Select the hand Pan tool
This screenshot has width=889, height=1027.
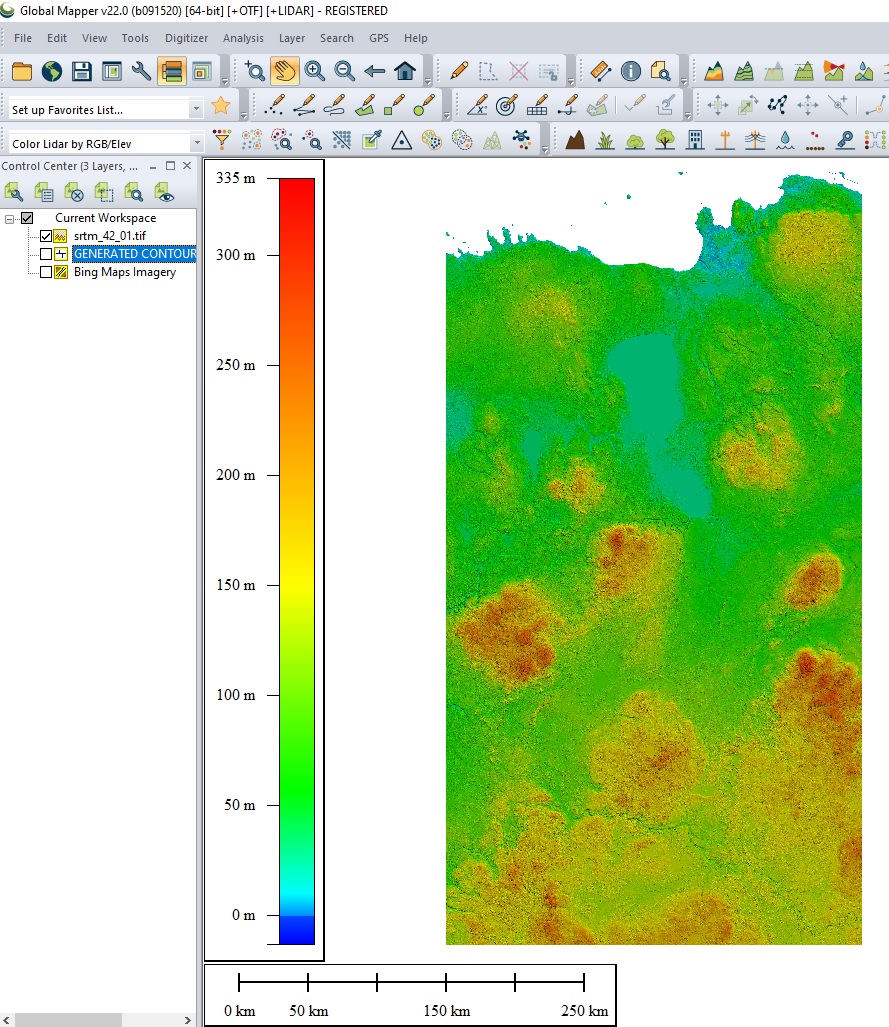[x=285, y=71]
